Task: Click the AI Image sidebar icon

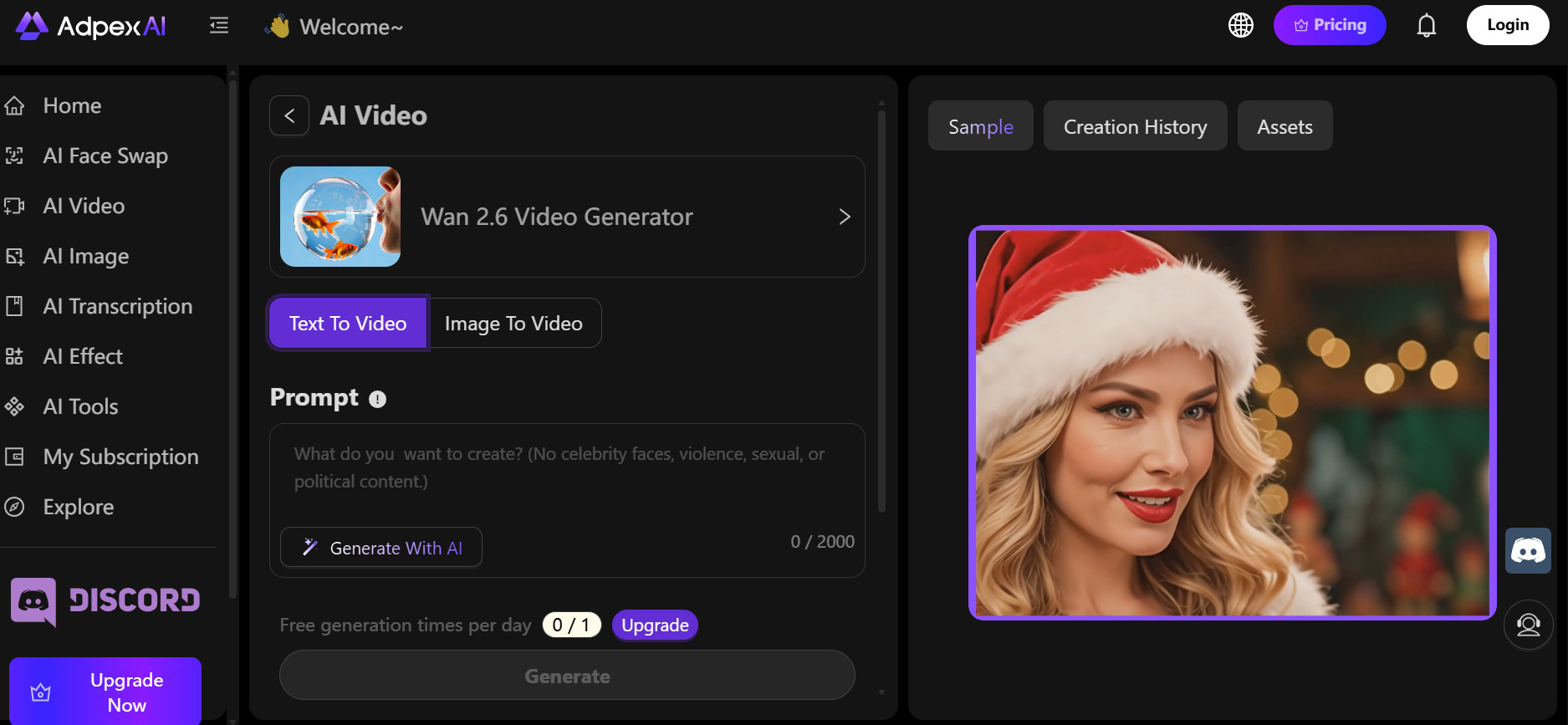Action: coord(14,257)
